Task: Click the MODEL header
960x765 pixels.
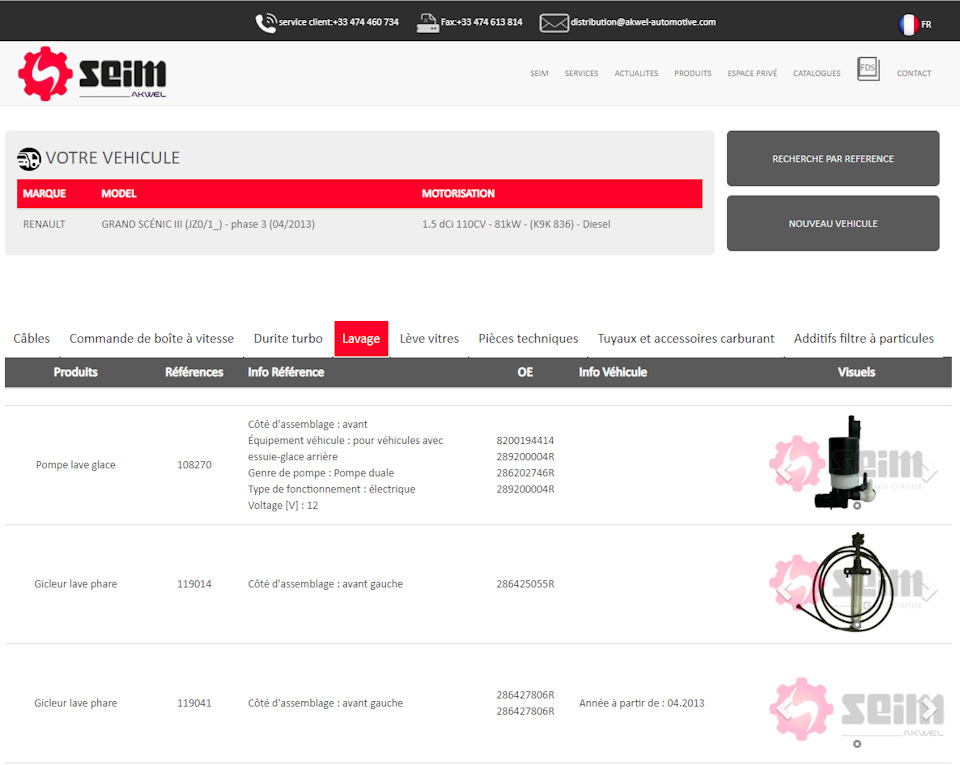Action: 119,193
